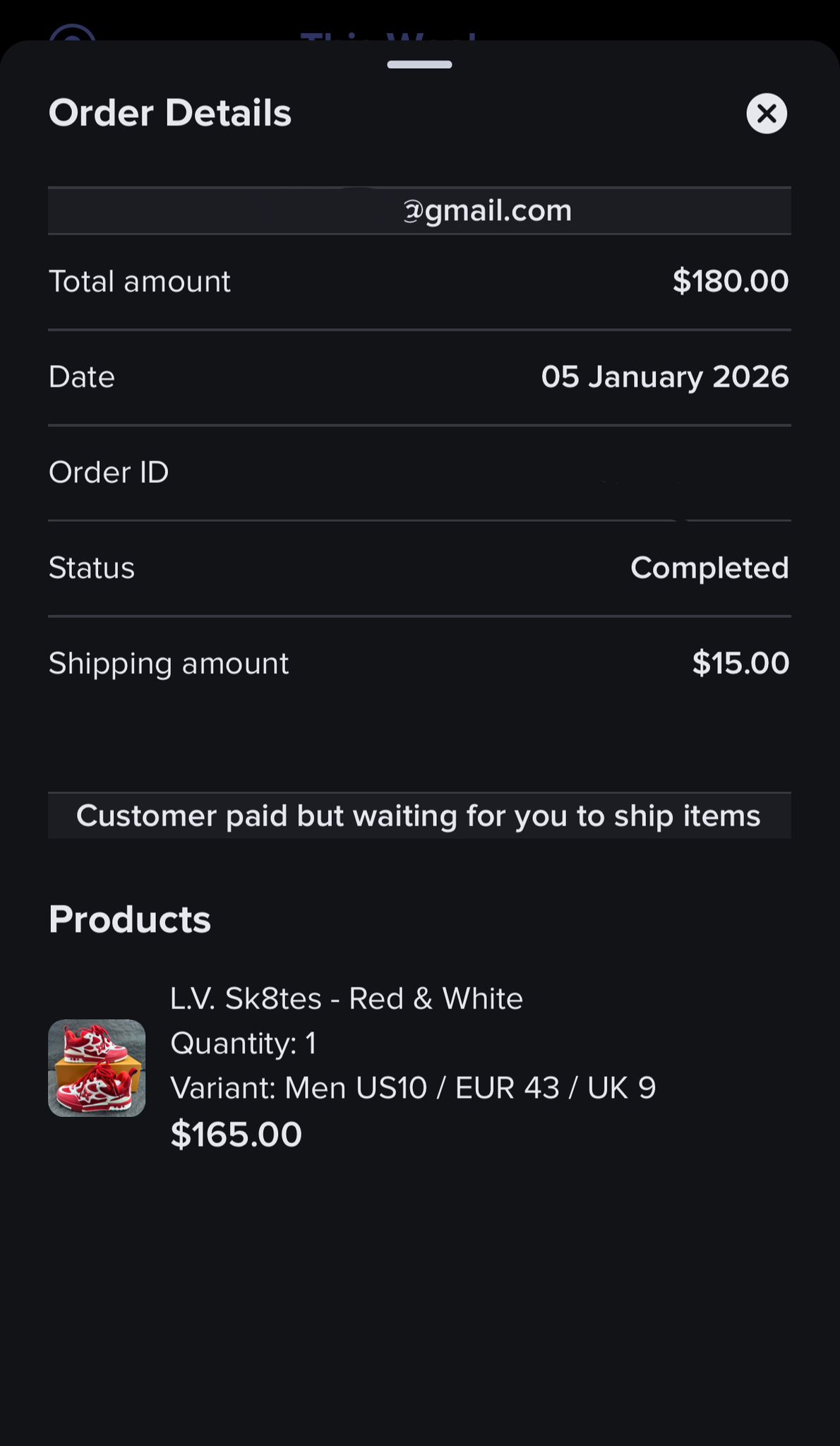Click the red sneaker product thumbnail
Image resolution: width=840 pixels, height=1446 pixels.
point(97,1068)
